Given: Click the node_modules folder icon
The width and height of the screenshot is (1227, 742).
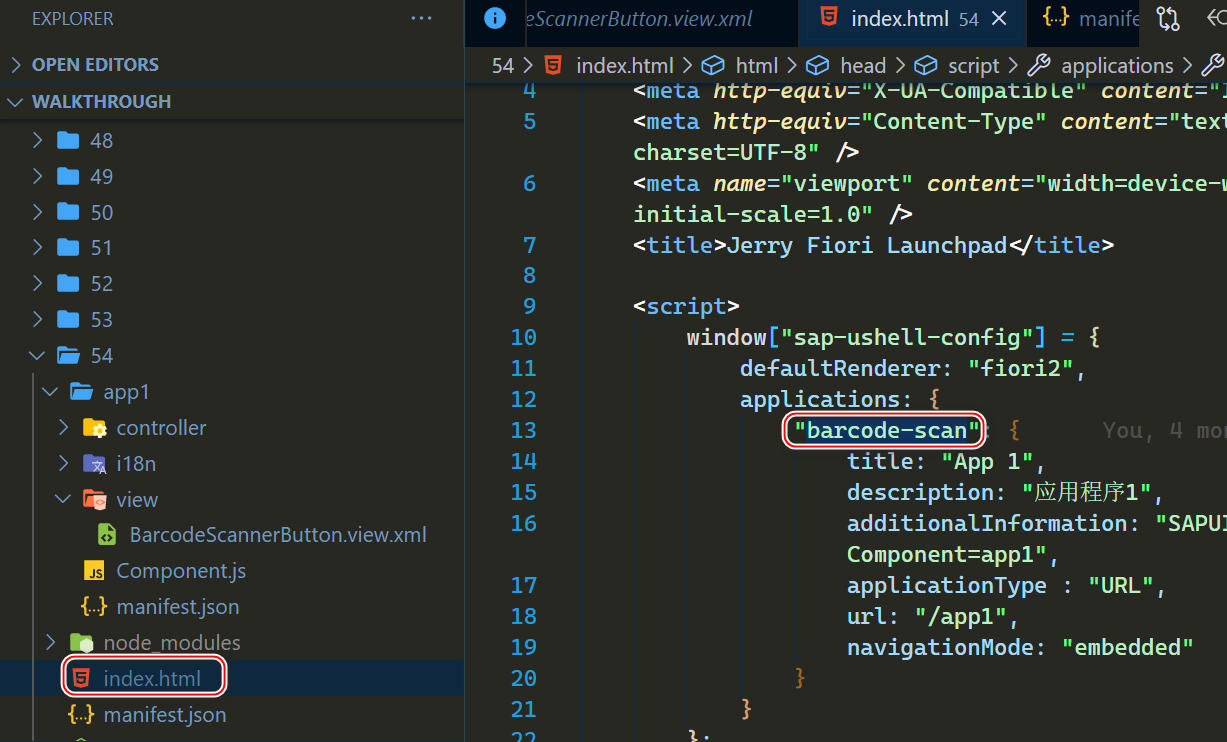Looking at the screenshot, I should point(81,643).
